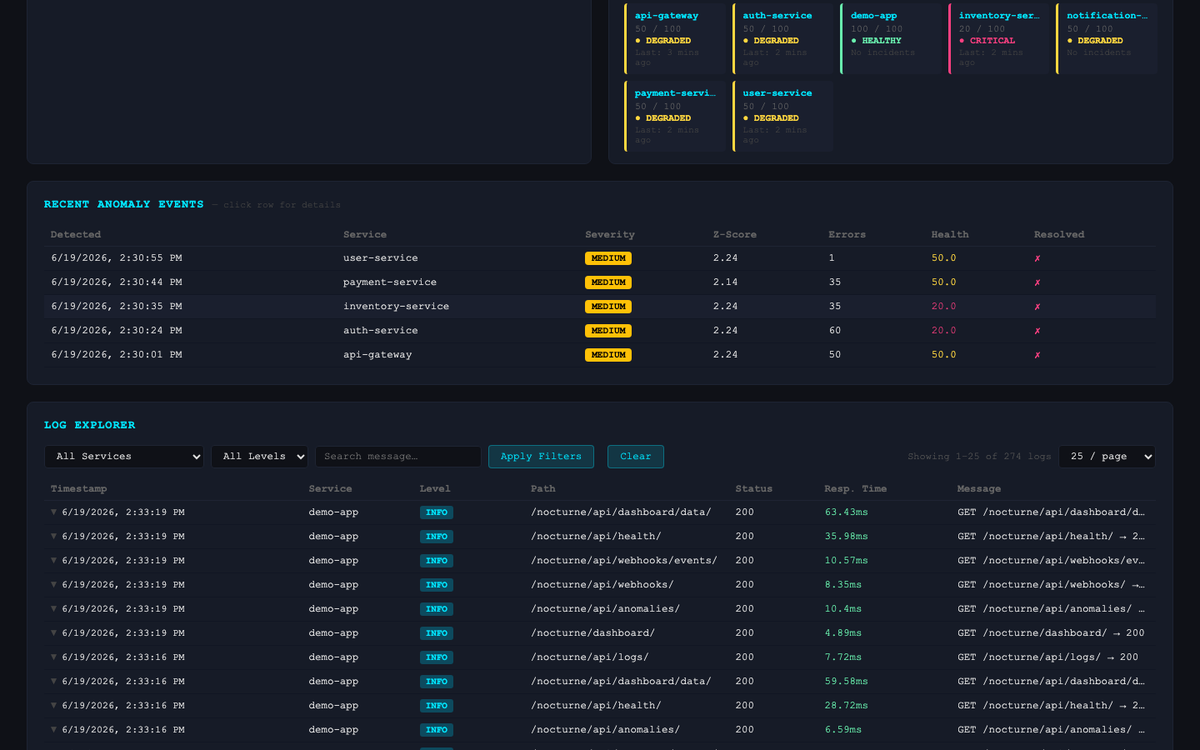The width and height of the screenshot is (1200, 750).
Task: Open the demo-app HEALTHY service card
Action: click(891, 38)
